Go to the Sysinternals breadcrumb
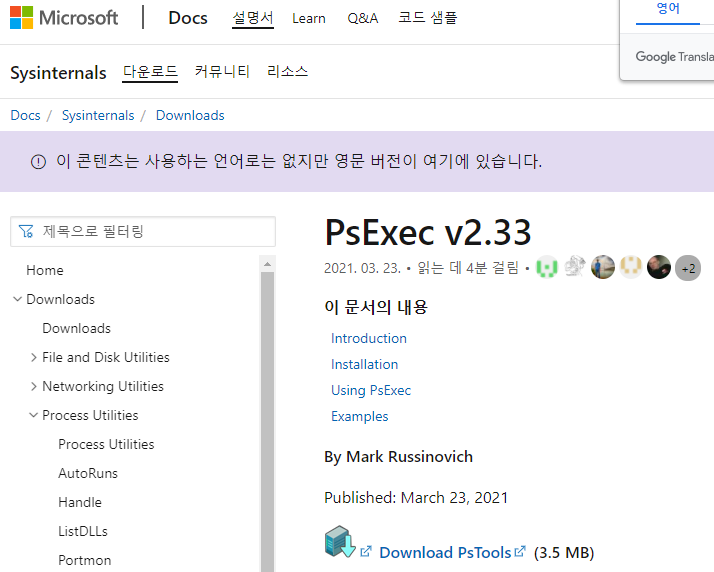The image size is (714, 572). coord(98,116)
